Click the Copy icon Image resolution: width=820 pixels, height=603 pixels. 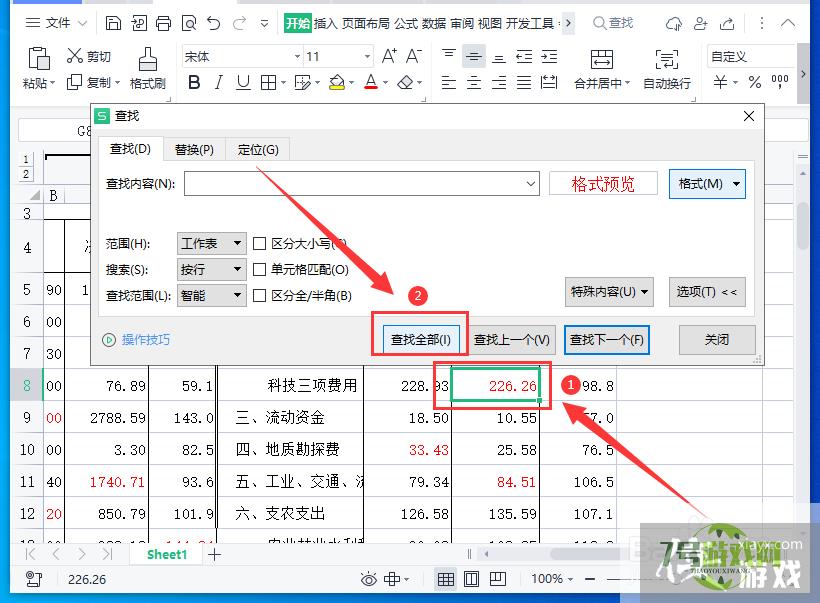point(74,82)
